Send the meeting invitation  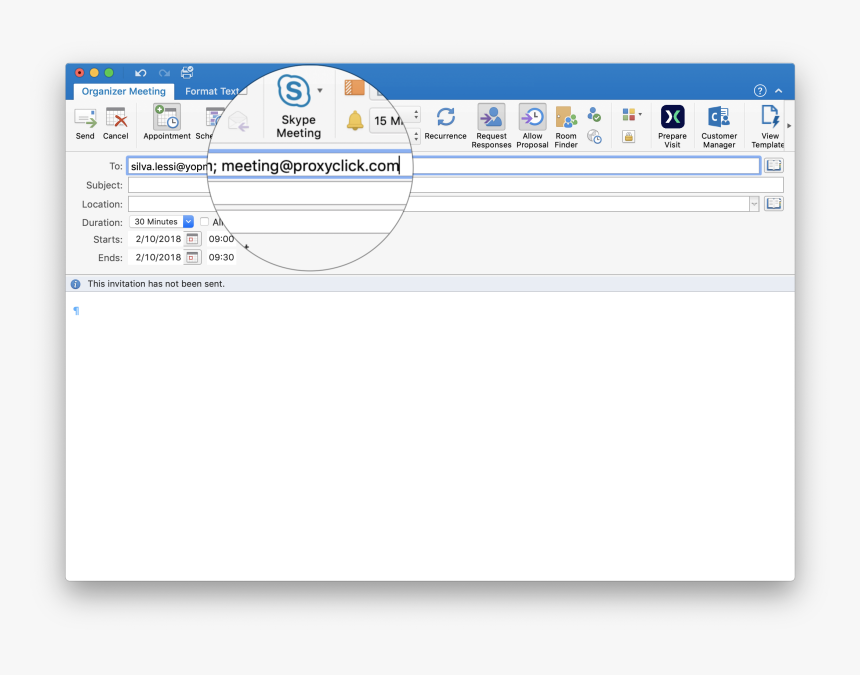tap(85, 123)
